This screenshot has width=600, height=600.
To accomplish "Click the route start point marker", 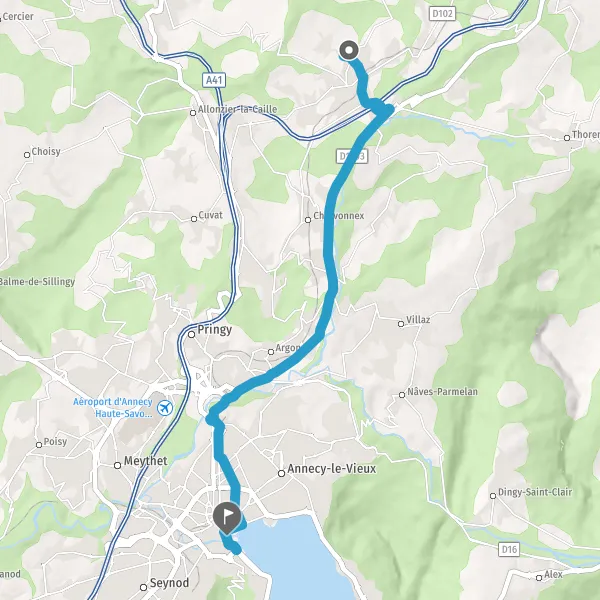I will 349,51.
